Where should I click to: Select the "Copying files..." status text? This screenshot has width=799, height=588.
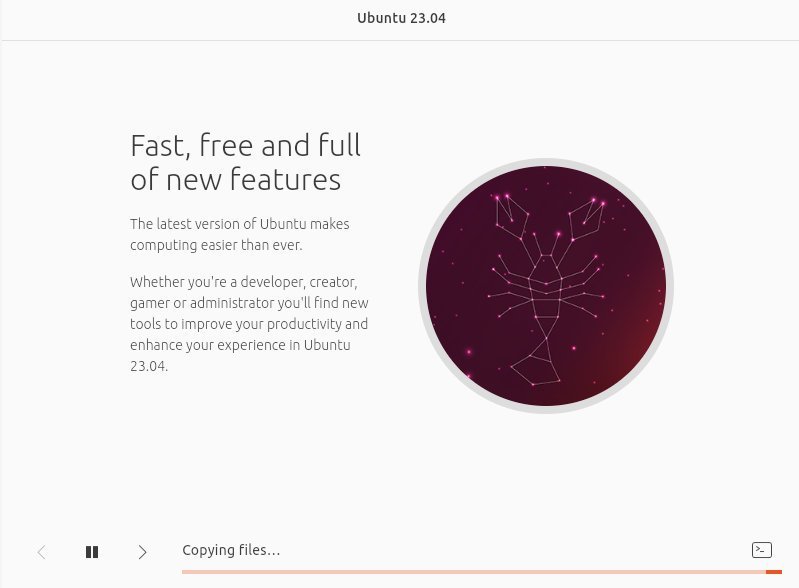pyautogui.click(x=231, y=550)
